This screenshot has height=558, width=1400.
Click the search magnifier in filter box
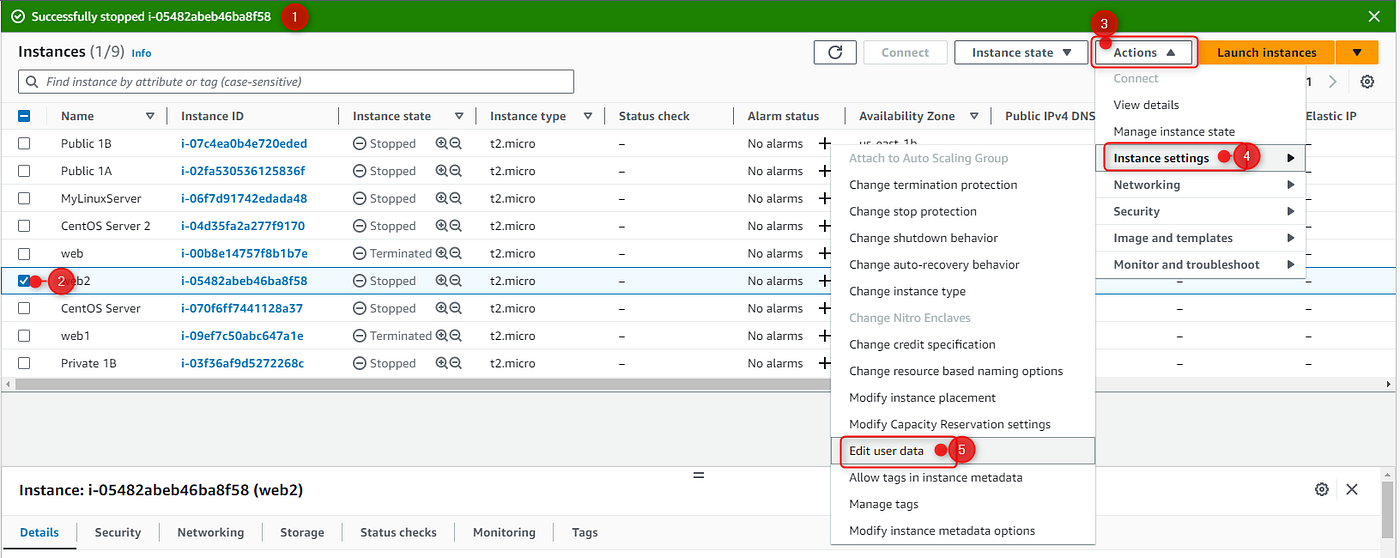(33, 82)
